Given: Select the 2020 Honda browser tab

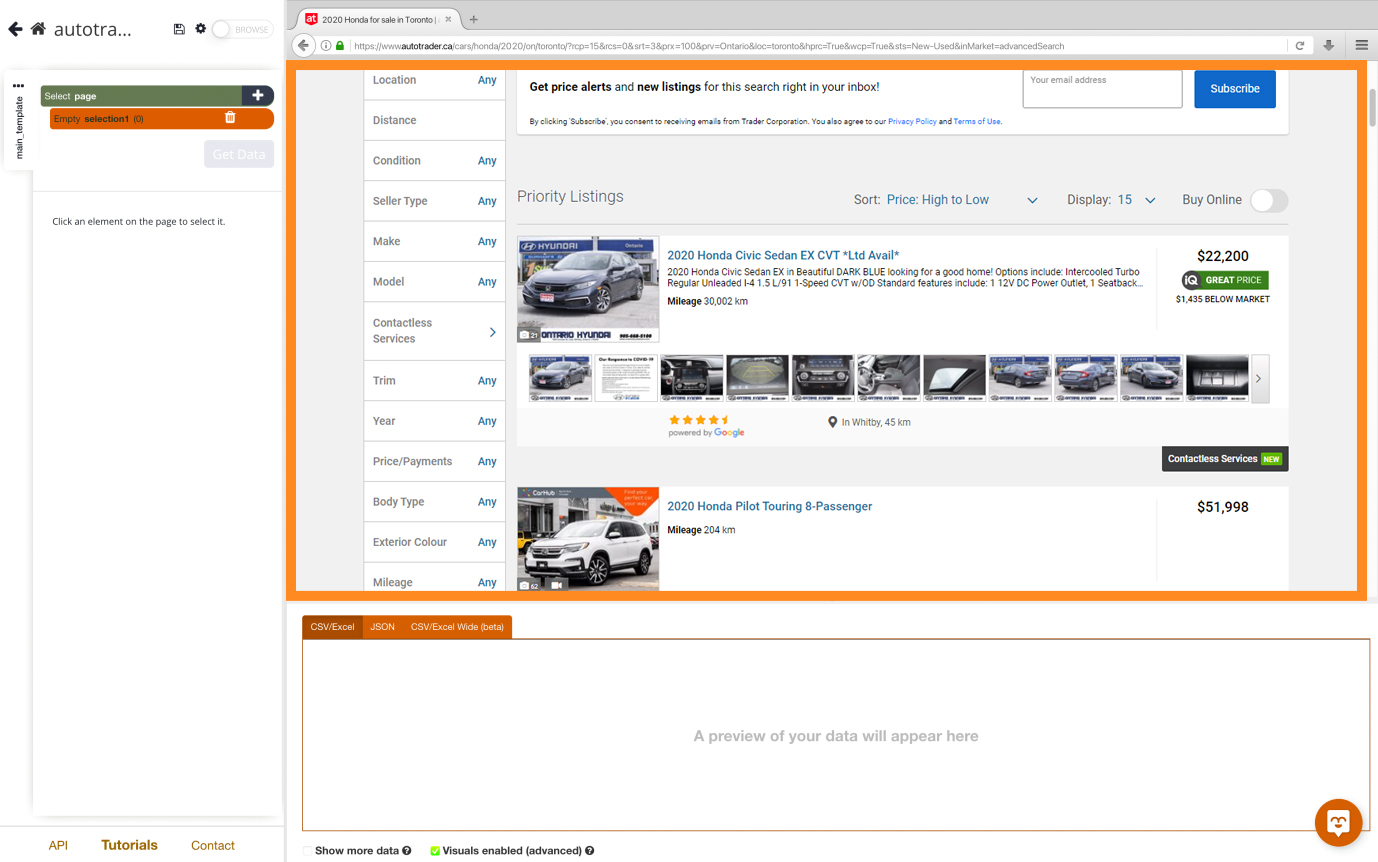Looking at the screenshot, I should (x=380, y=19).
